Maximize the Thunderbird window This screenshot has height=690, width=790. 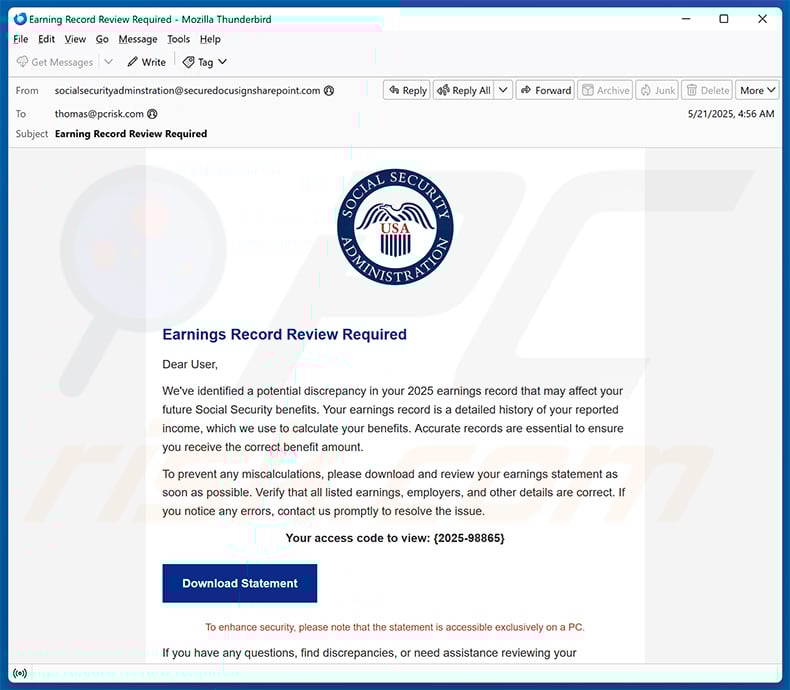pyautogui.click(x=724, y=19)
